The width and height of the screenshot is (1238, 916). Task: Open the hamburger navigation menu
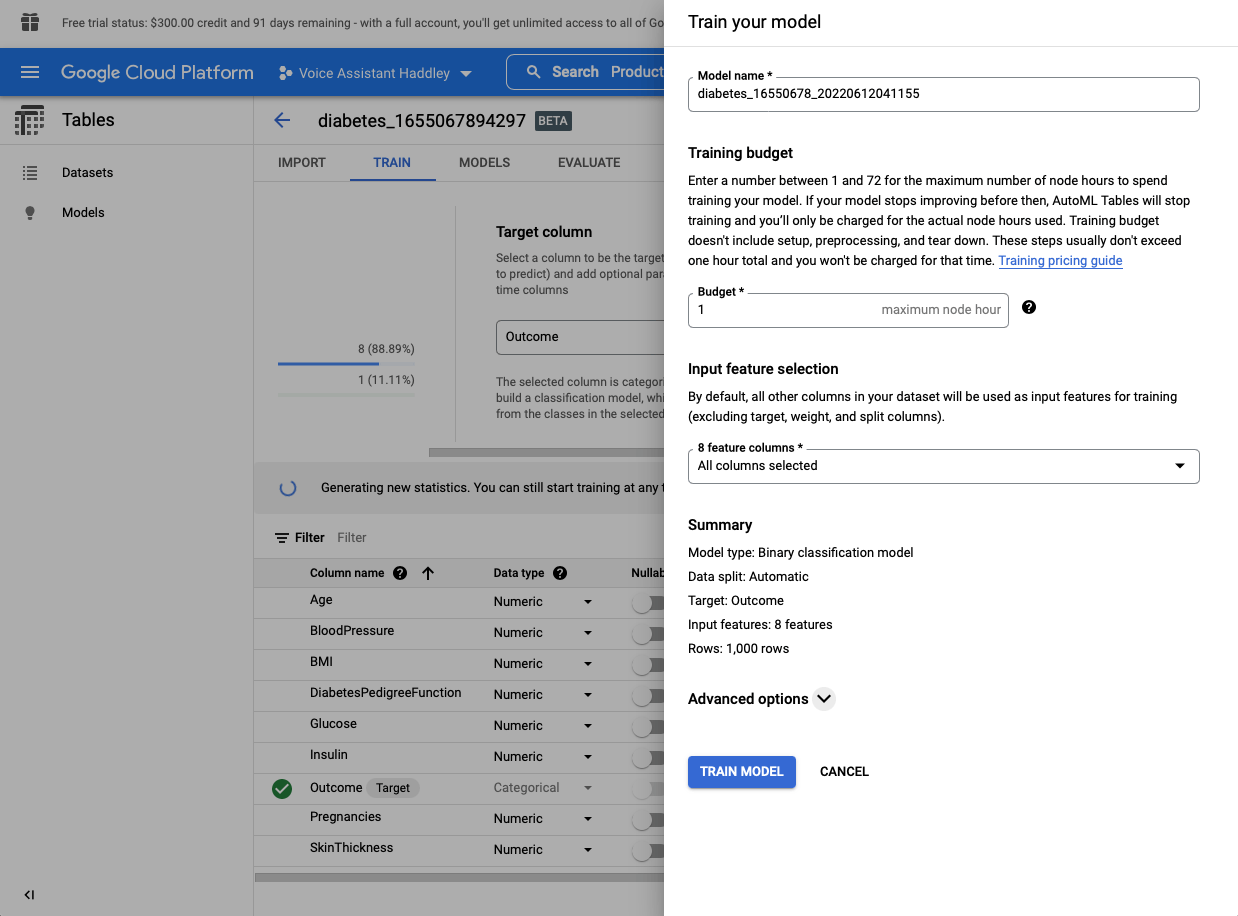(x=30, y=72)
